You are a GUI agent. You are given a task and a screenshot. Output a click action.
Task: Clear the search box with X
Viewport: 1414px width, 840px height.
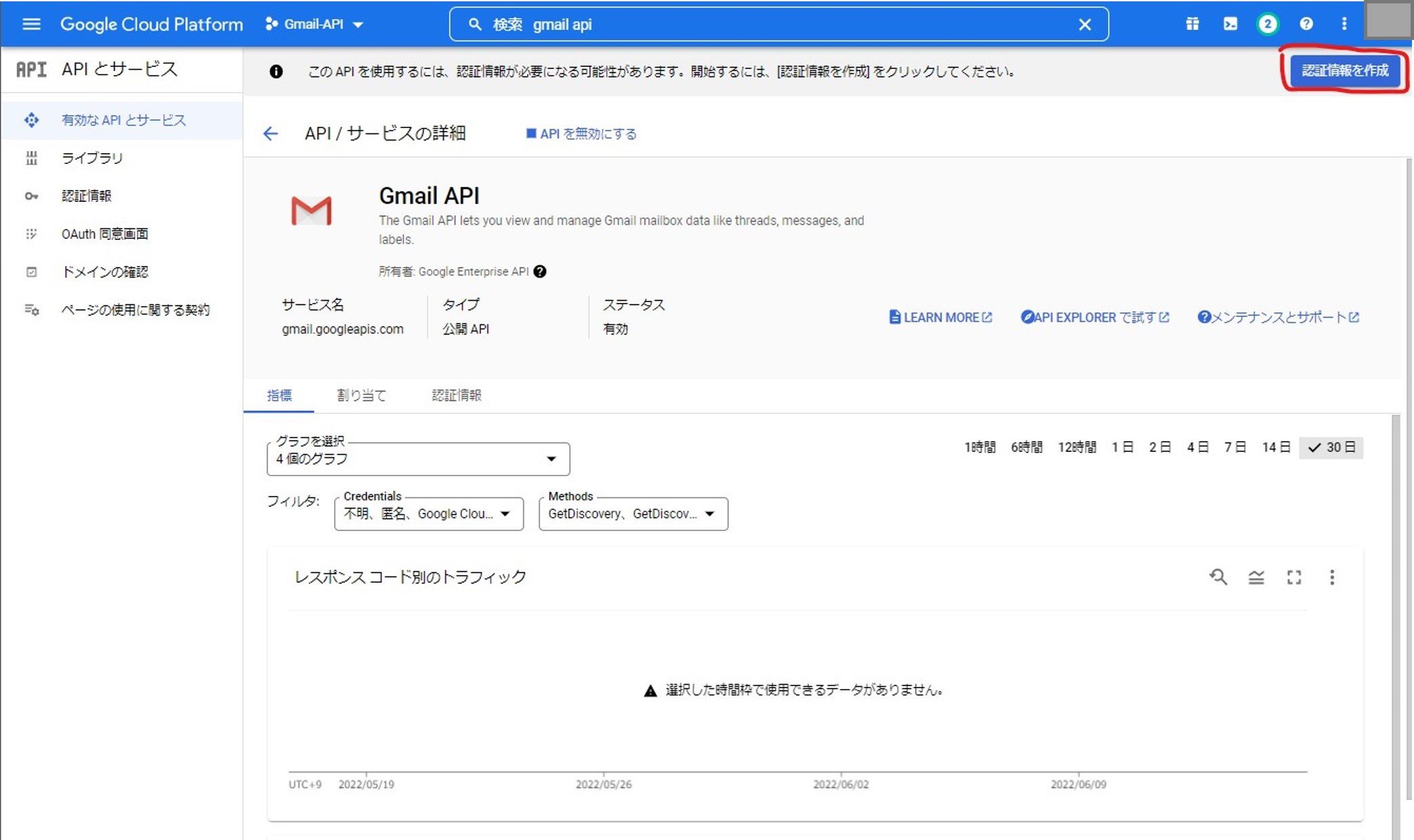1085,24
